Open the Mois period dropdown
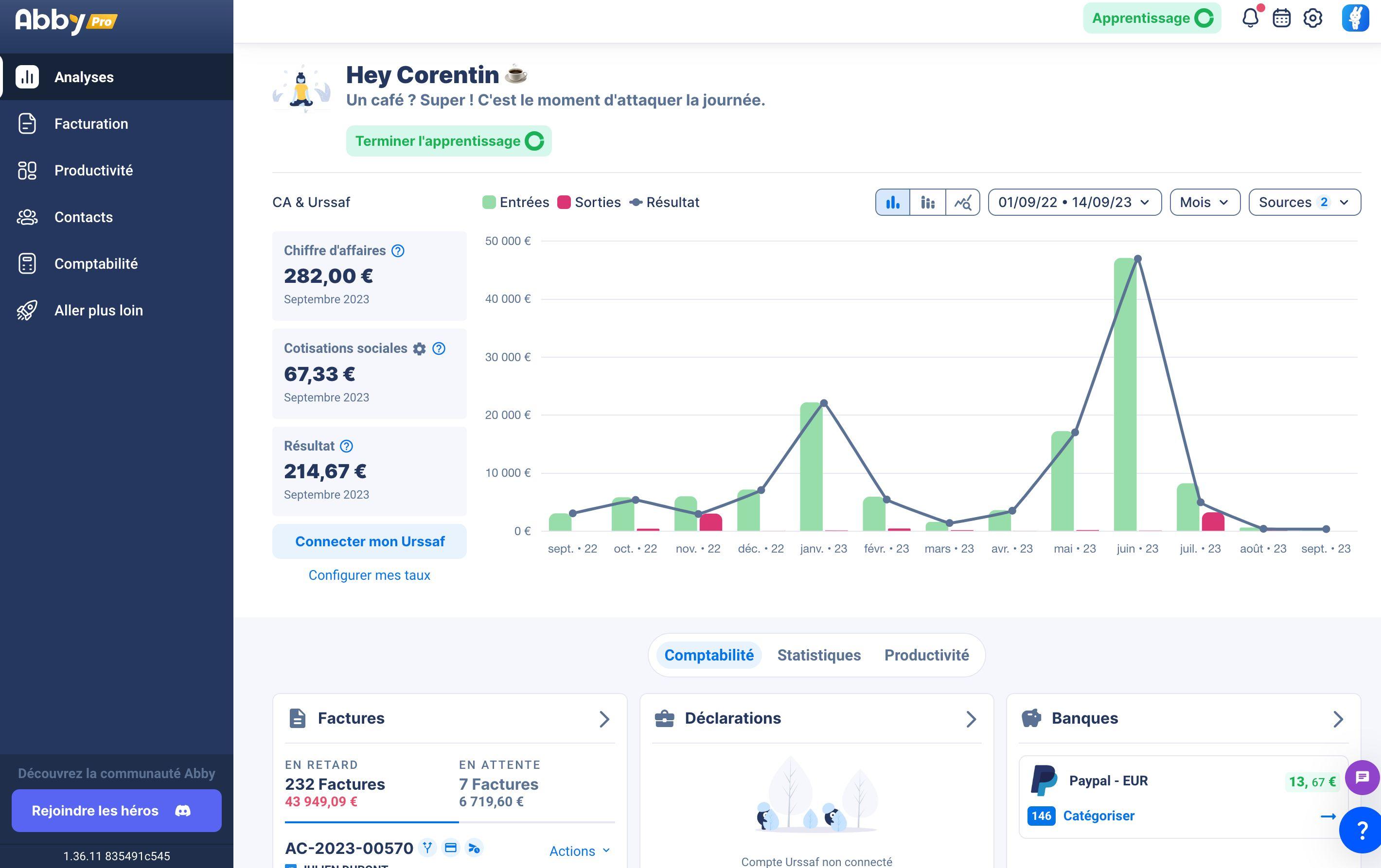The height and width of the screenshot is (868, 1381). [x=1204, y=202]
